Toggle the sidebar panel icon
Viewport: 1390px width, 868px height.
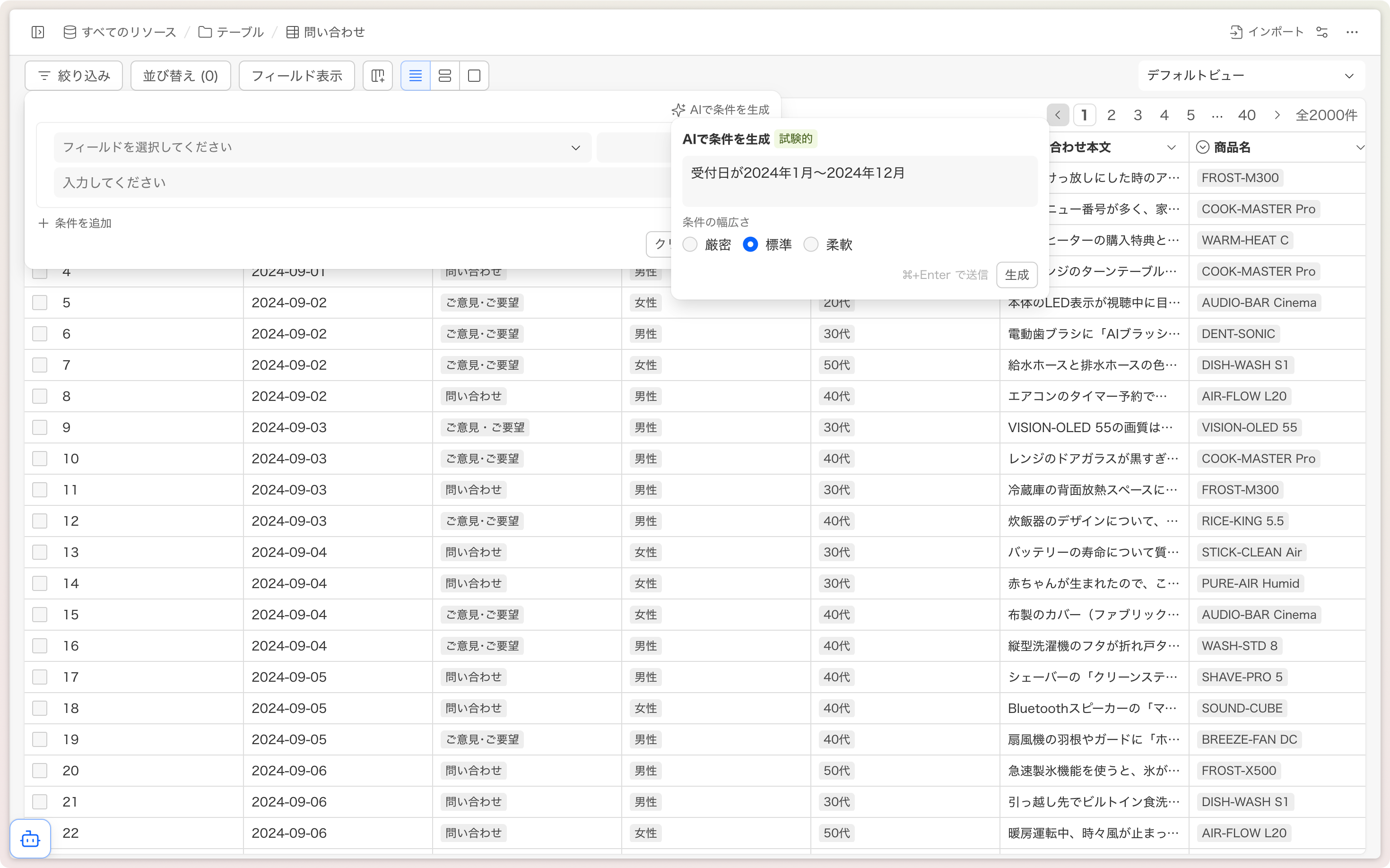click(38, 32)
